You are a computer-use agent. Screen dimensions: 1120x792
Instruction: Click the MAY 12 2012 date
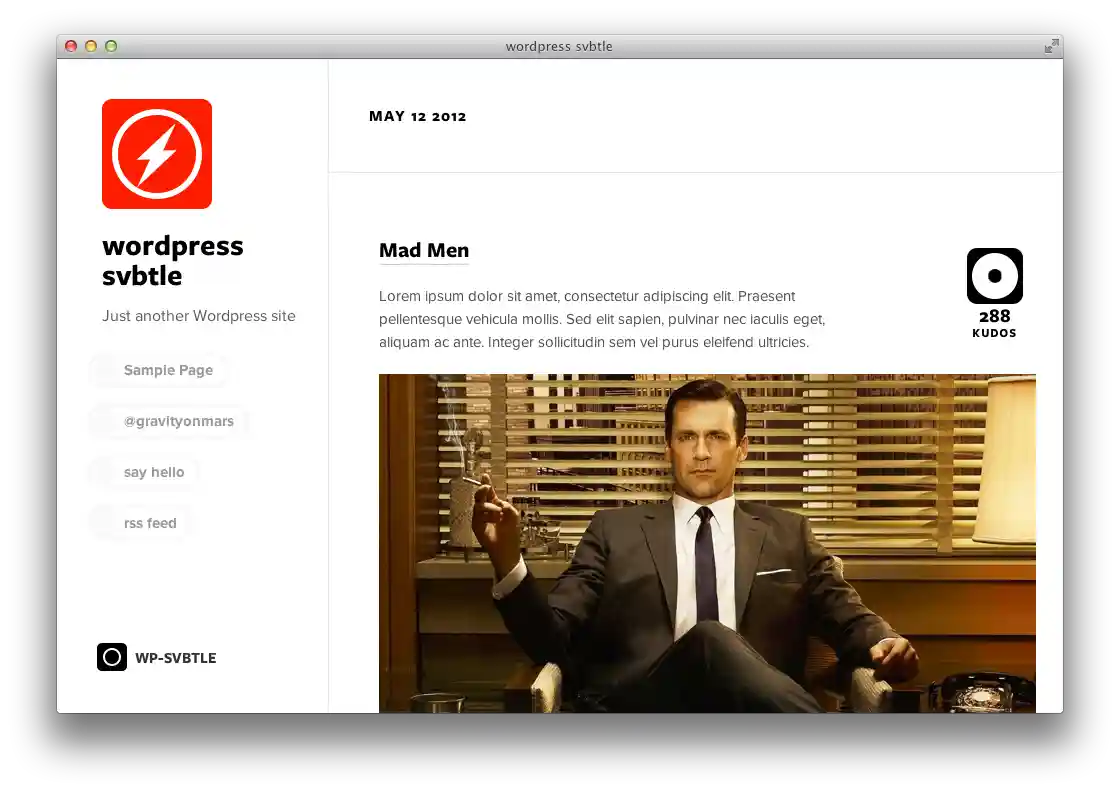click(417, 116)
